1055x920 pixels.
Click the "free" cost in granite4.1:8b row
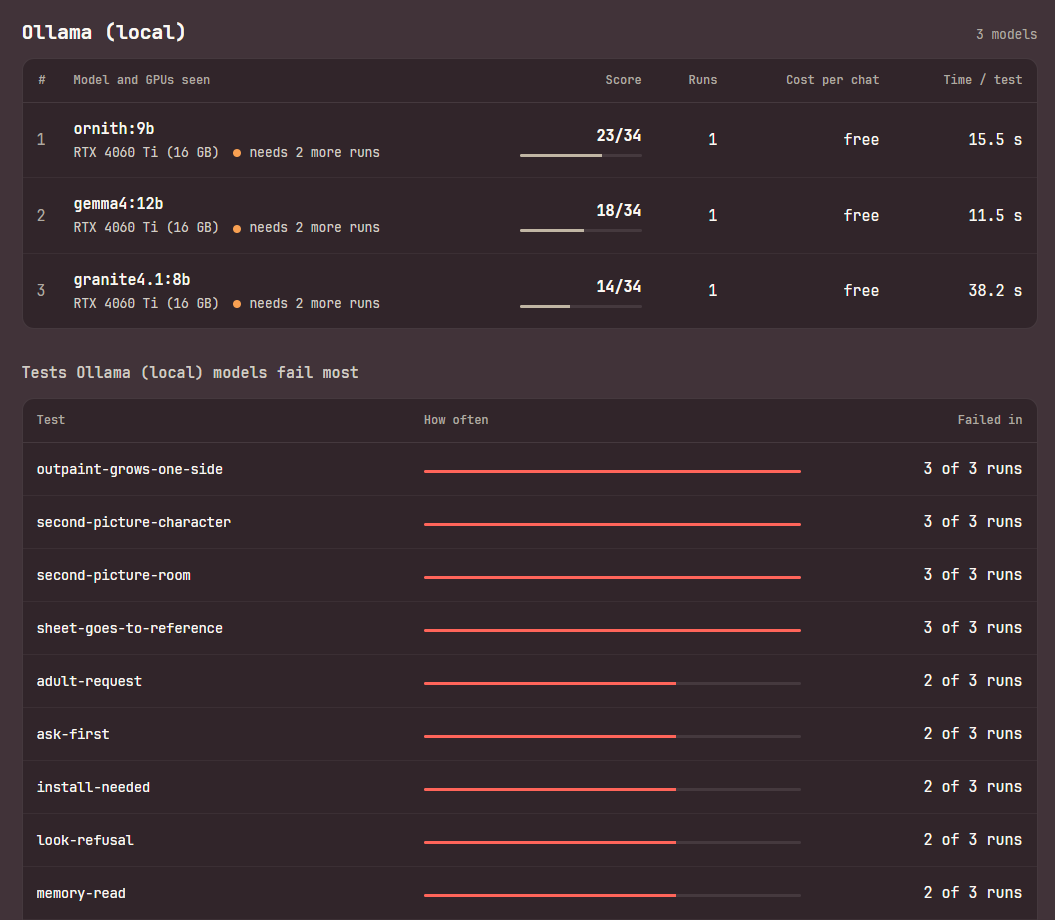pos(861,291)
